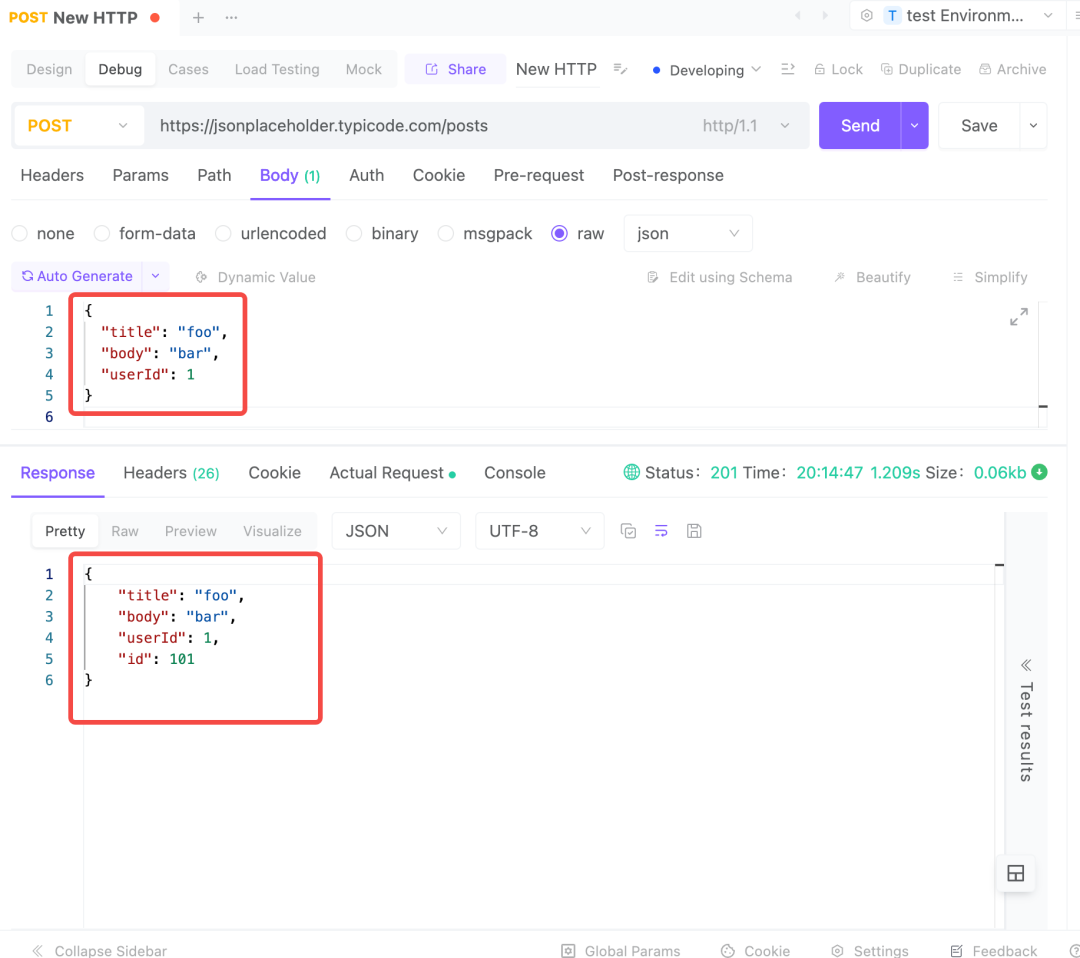Switch response view to Raw
1080x958 pixels.
125,531
